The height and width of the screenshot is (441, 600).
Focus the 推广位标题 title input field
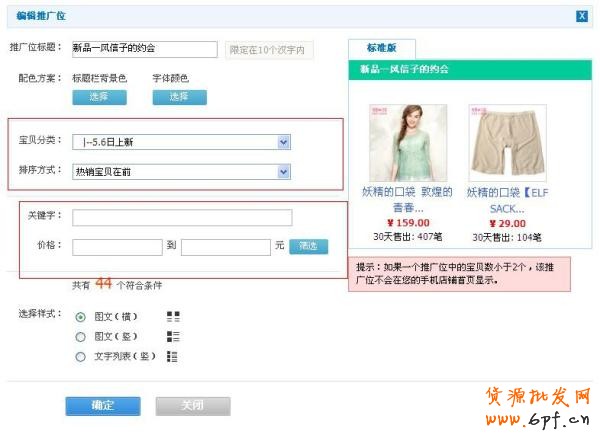(144, 49)
